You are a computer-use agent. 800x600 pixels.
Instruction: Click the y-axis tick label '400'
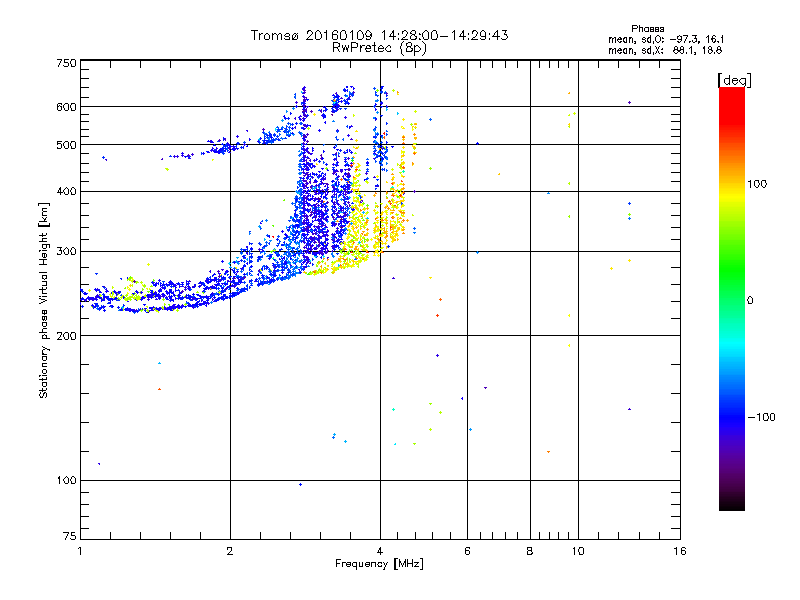66,191
